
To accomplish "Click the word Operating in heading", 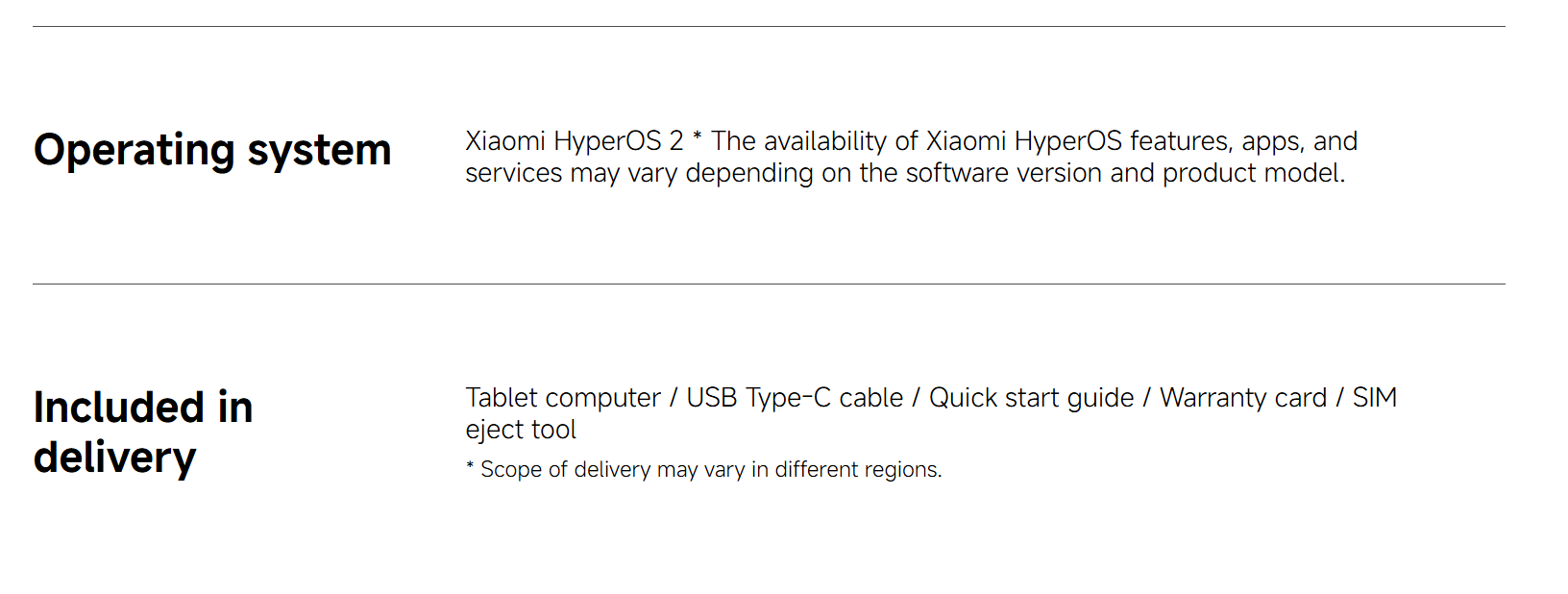I will [x=135, y=152].
